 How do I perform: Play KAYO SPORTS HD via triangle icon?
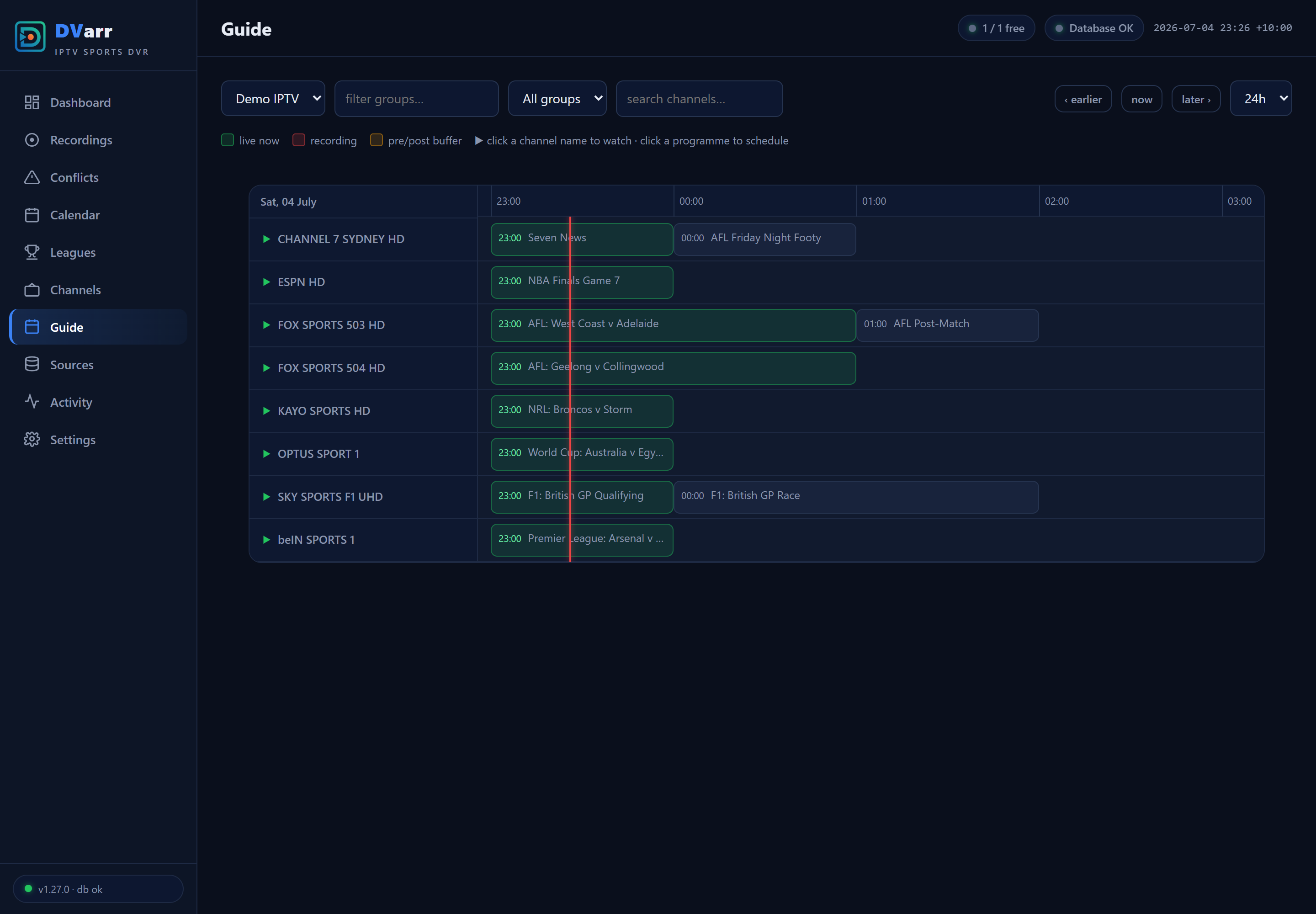[266, 410]
